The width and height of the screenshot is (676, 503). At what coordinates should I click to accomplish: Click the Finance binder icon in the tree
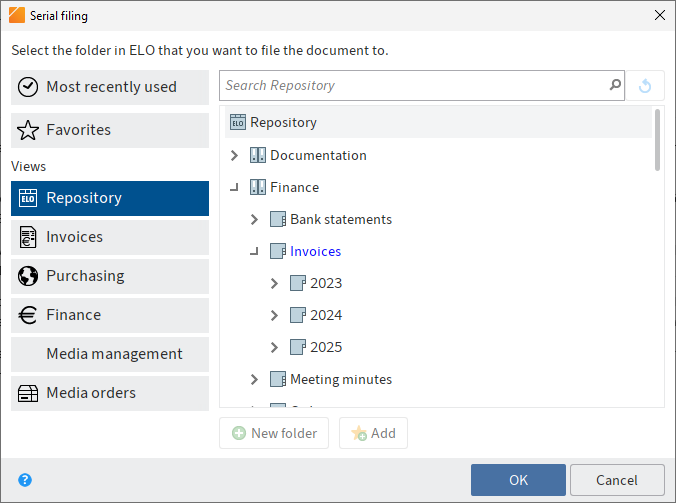(258, 187)
